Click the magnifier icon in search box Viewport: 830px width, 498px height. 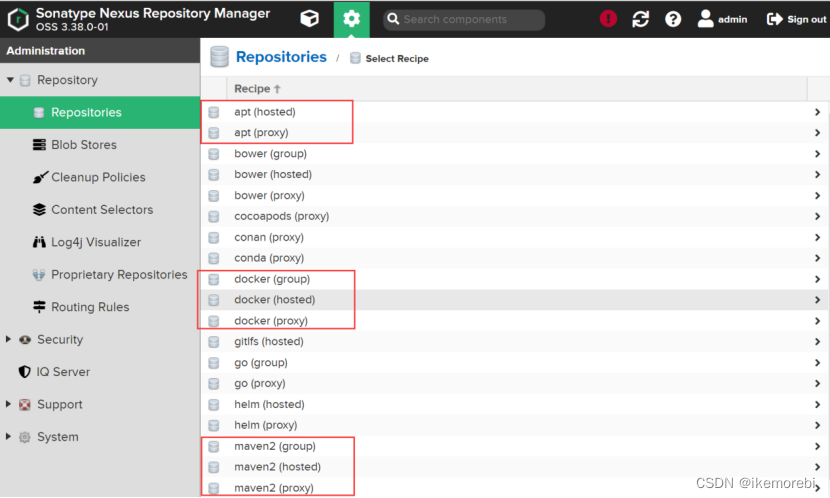[x=393, y=19]
